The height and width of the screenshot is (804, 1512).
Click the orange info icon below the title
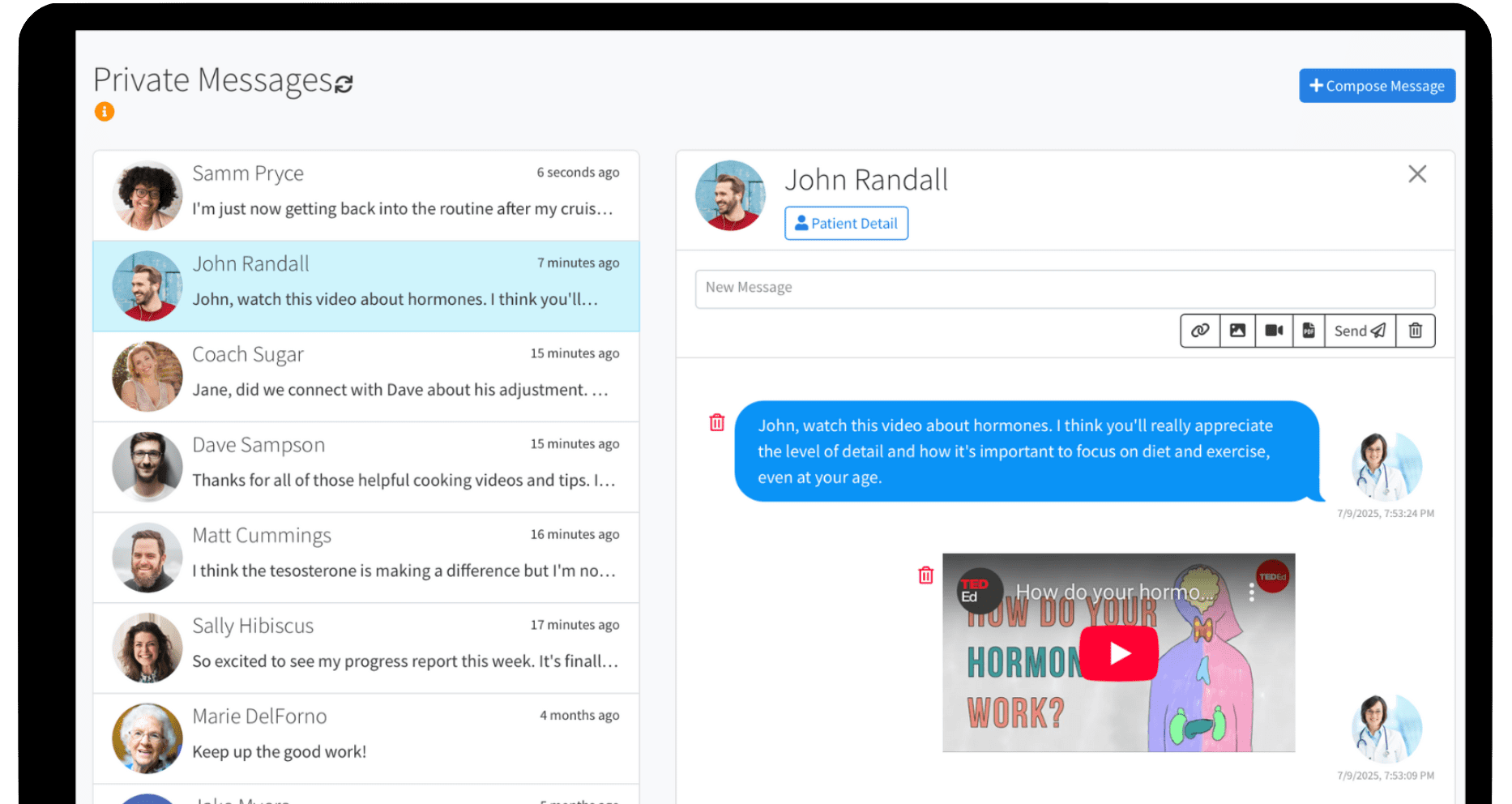coord(104,111)
